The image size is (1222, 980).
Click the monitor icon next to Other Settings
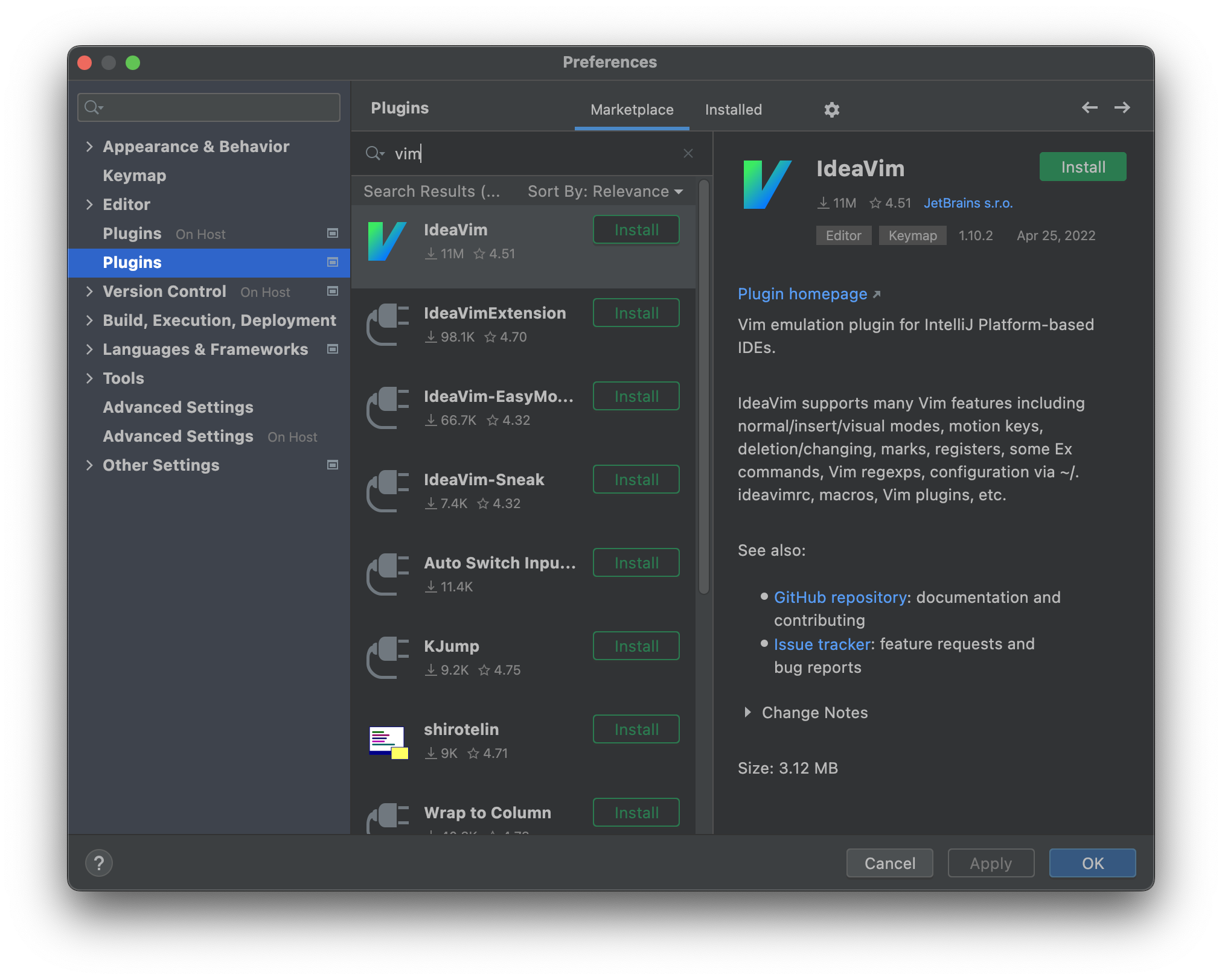coord(332,465)
